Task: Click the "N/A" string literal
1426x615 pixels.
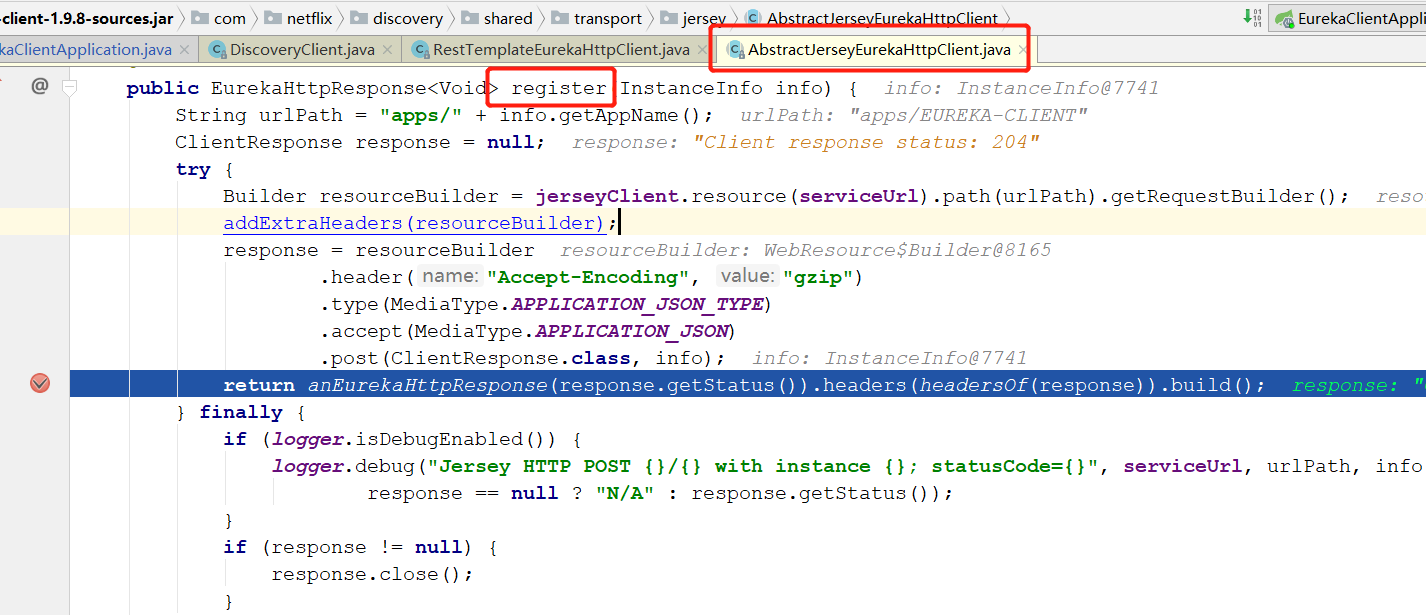Action: pyautogui.click(x=624, y=493)
